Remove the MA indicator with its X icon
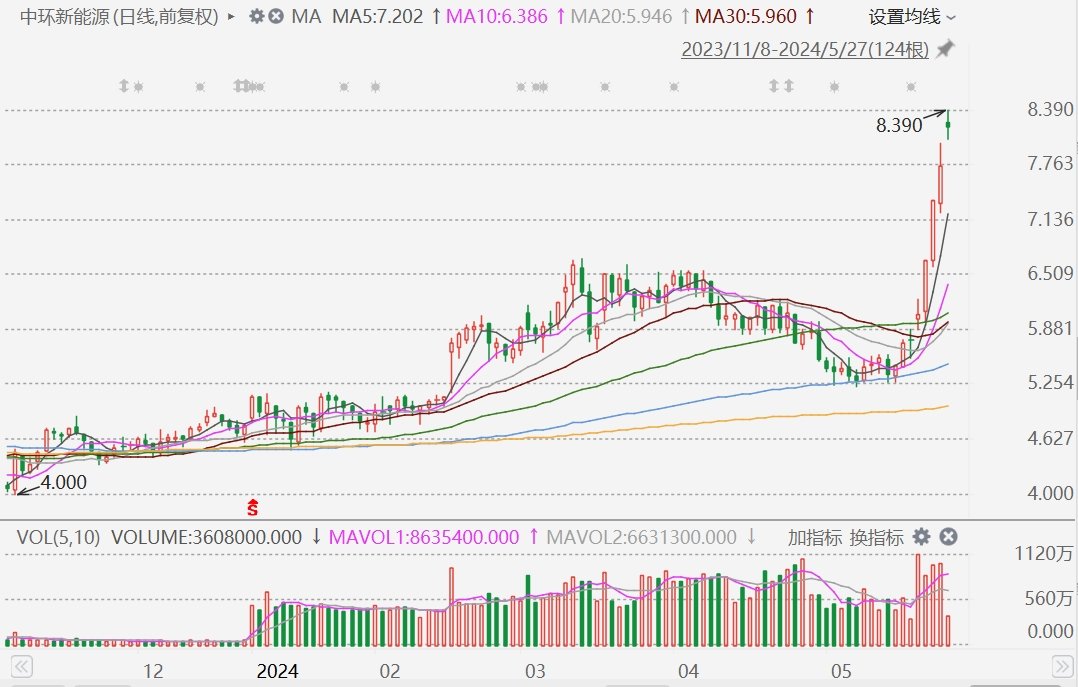Viewport: 1078px width, 687px height. 276,16
